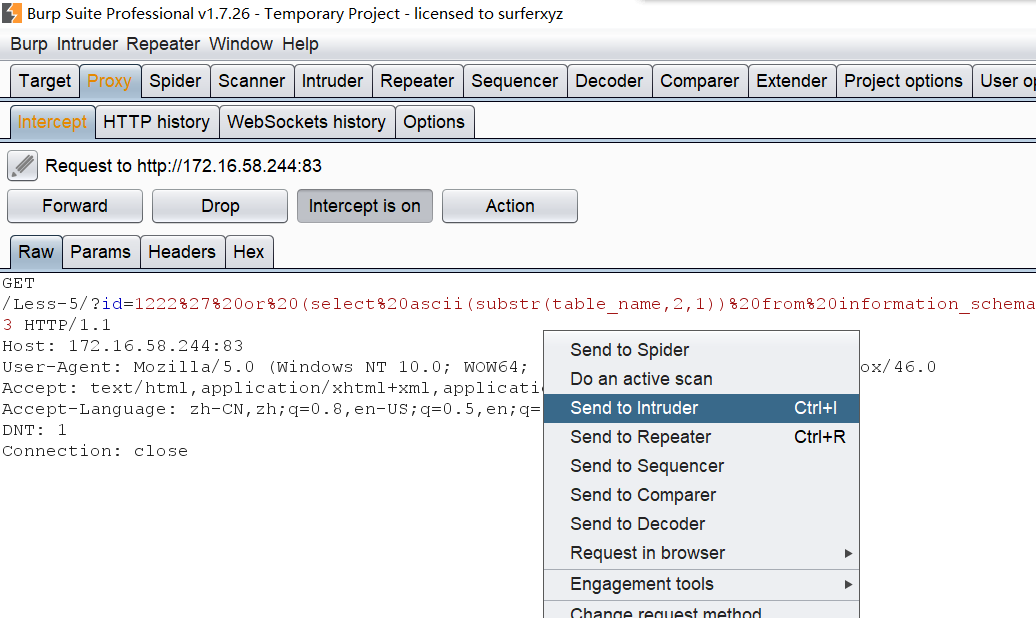Switch to the Target tab
The height and width of the screenshot is (618, 1036).
[x=45, y=81]
